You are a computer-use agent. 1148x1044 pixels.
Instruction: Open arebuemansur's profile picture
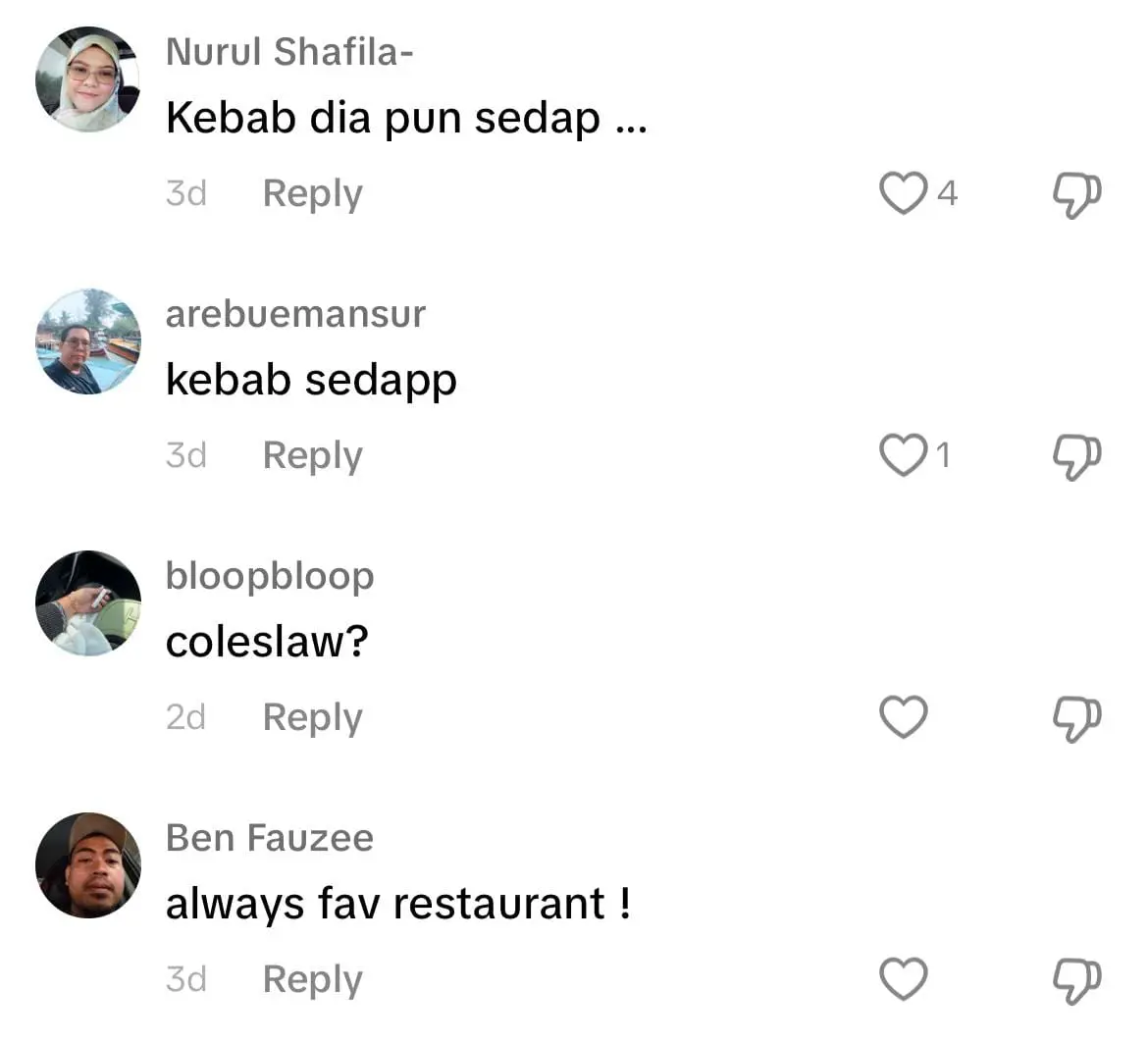coord(87,341)
